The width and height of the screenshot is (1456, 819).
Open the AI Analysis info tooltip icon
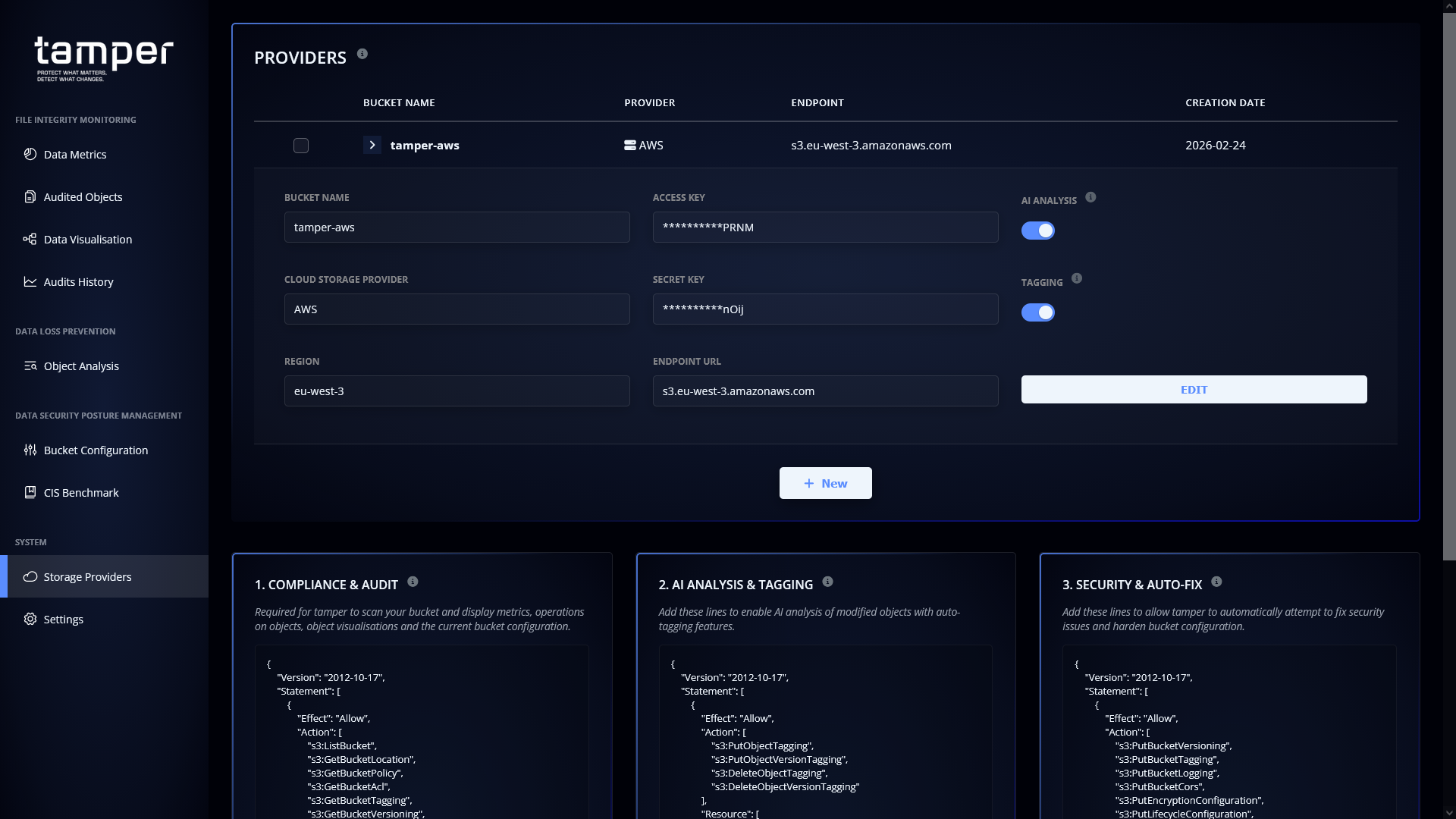point(1091,196)
